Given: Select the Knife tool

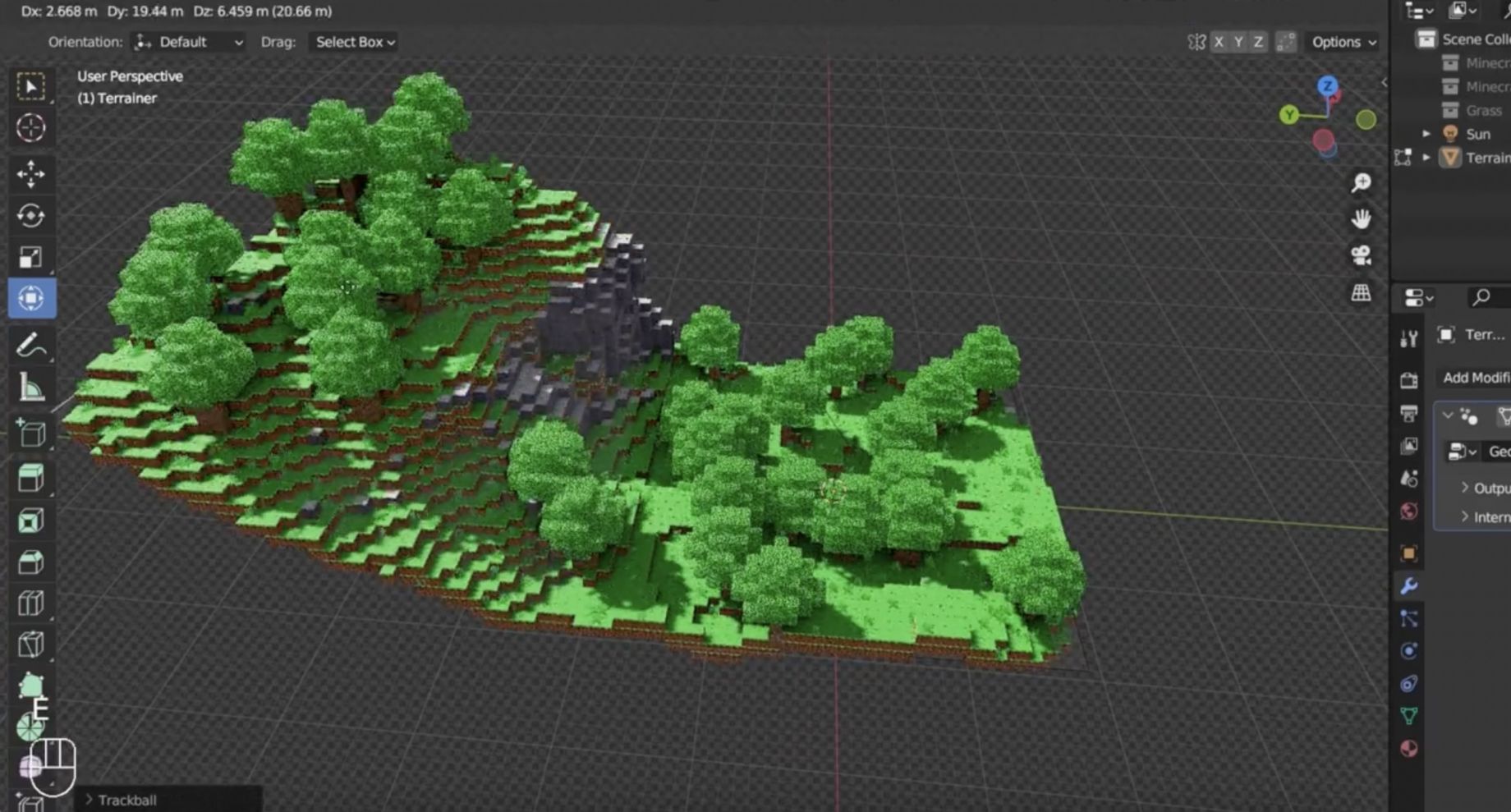Looking at the screenshot, I should [31, 645].
